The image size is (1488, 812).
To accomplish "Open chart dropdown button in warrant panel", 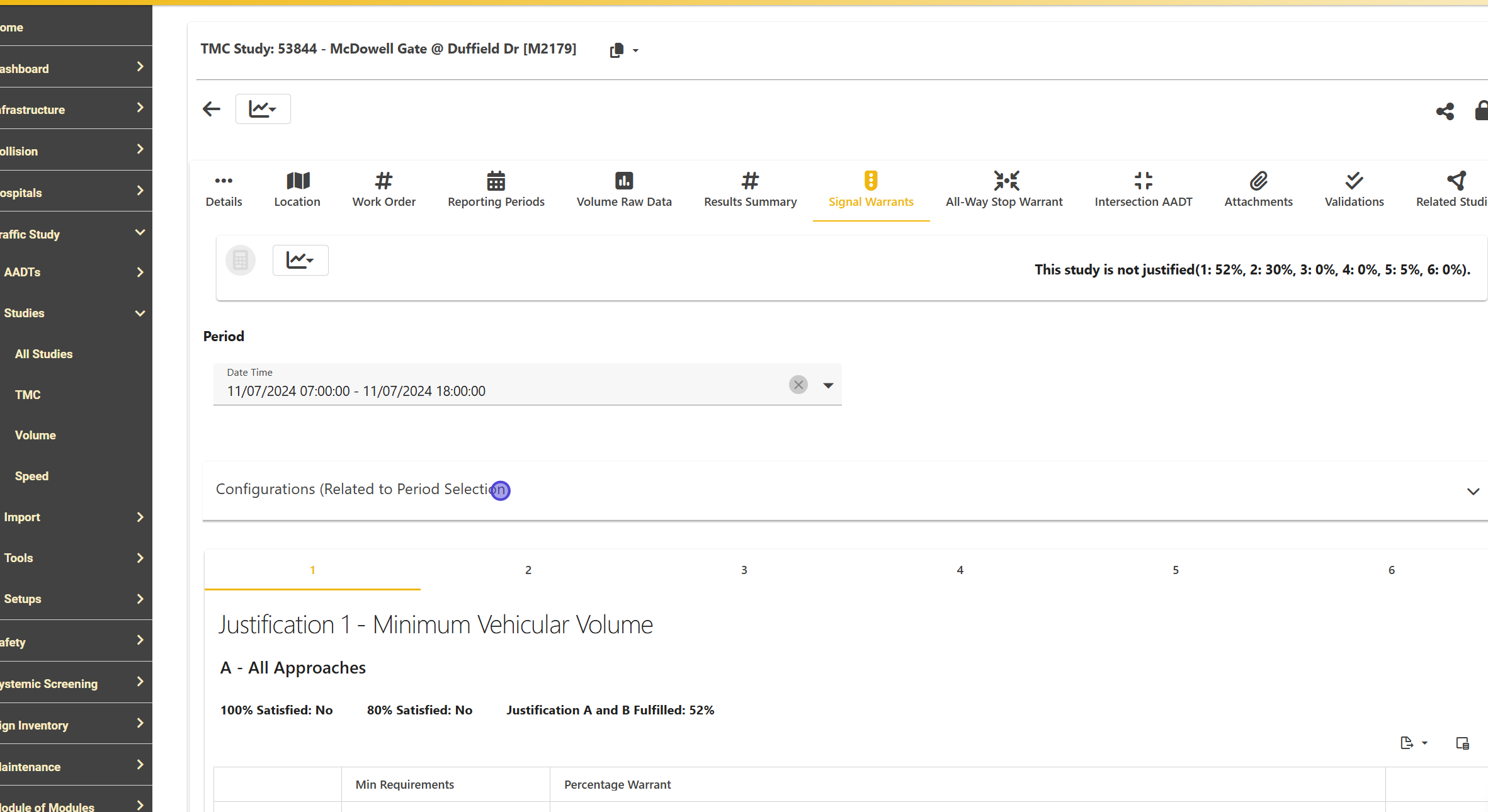I will pyautogui.click(x=300, y=260).
